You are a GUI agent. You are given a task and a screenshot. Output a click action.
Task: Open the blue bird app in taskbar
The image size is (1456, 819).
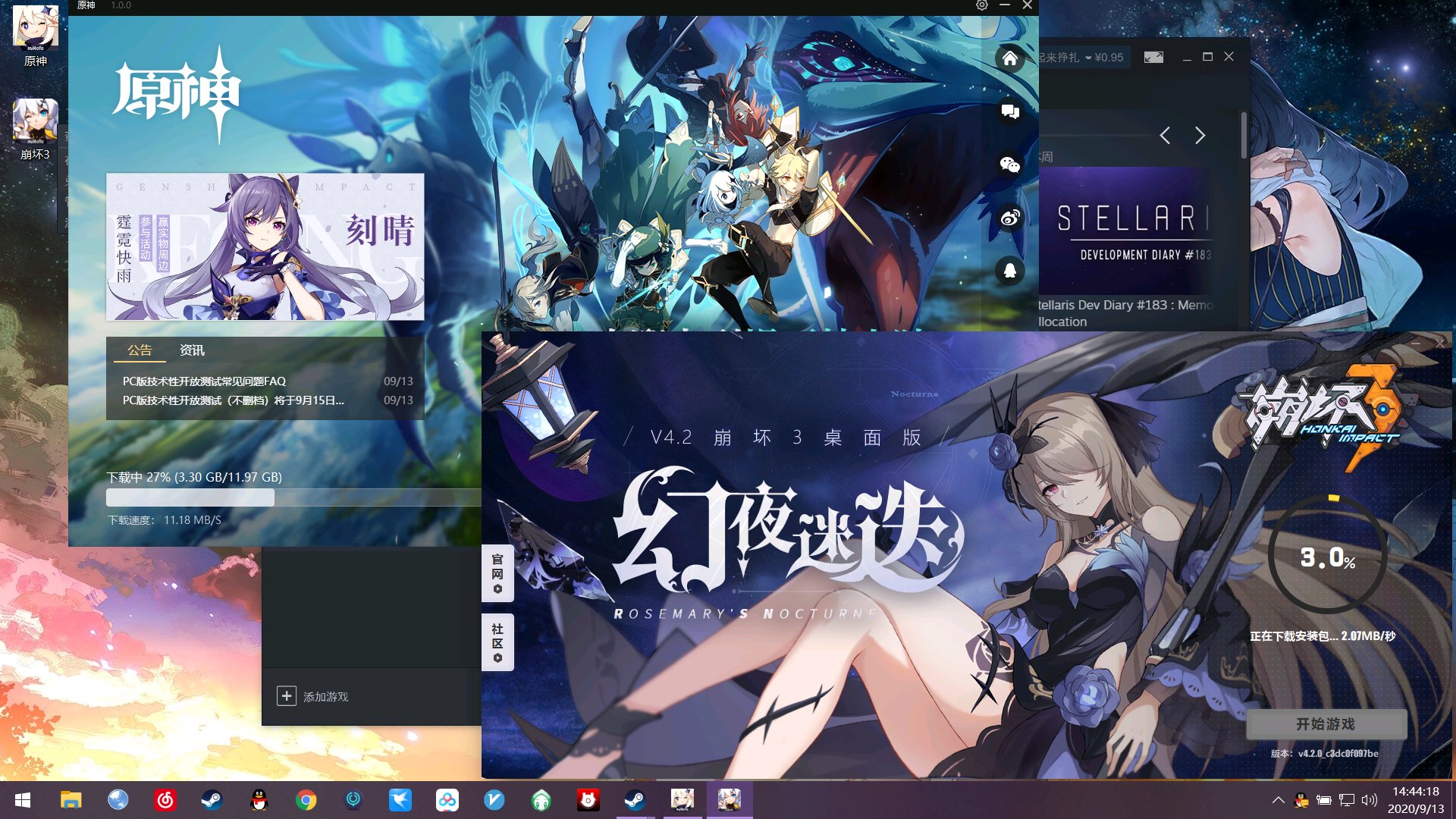400,800
